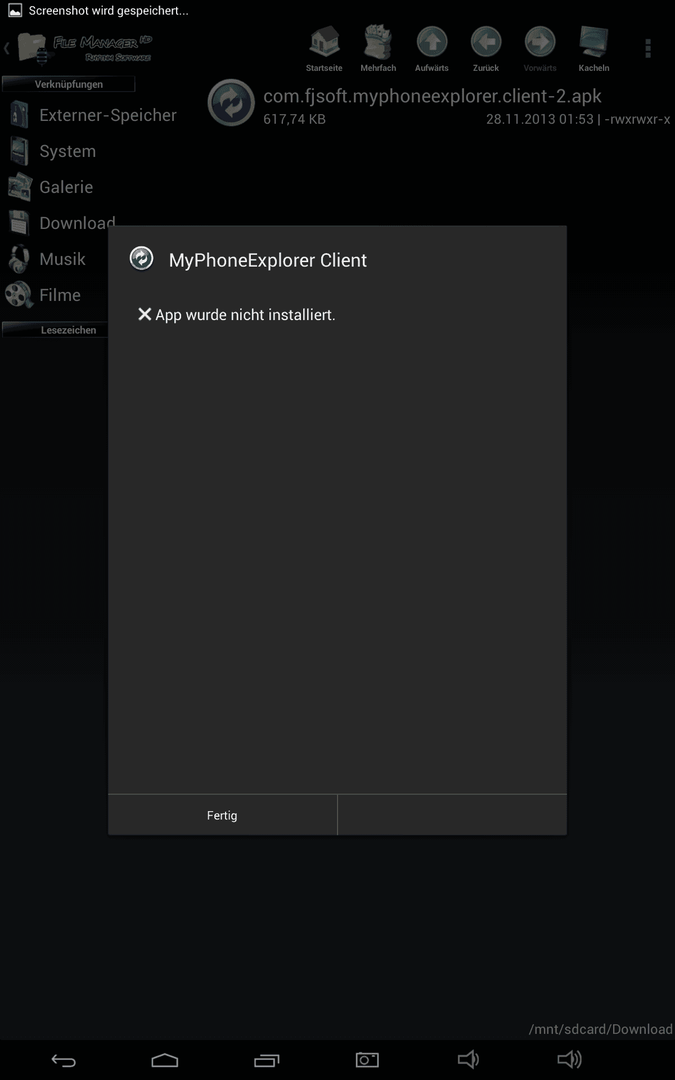
Task: Click the Filme film reel icon
Action: pos(19,295)
